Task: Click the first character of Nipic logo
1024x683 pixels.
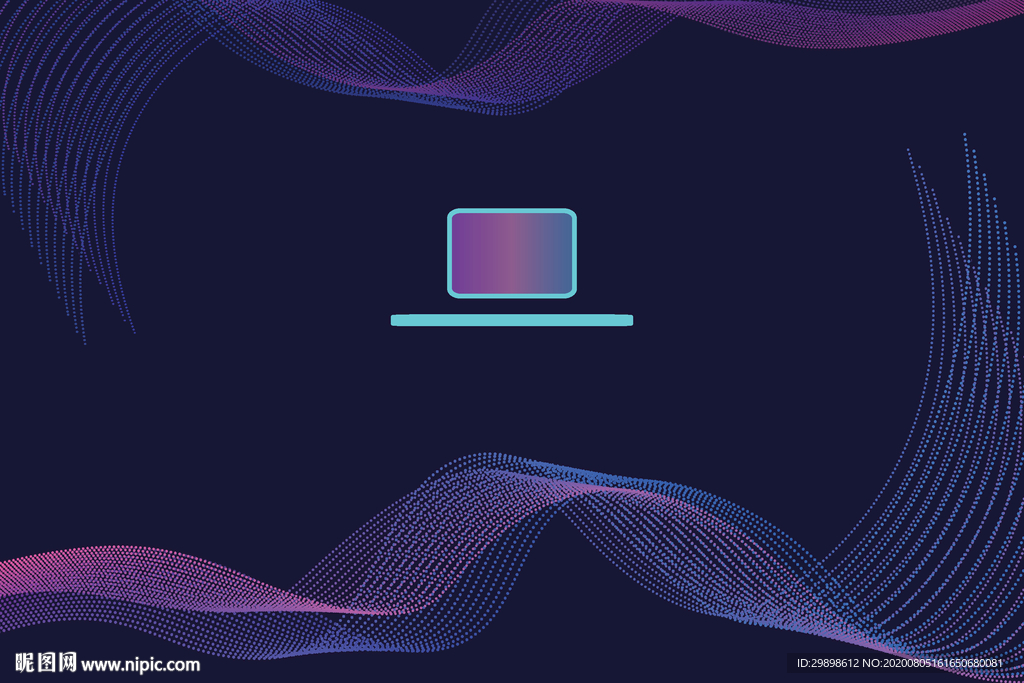Action: click(24, 663)
